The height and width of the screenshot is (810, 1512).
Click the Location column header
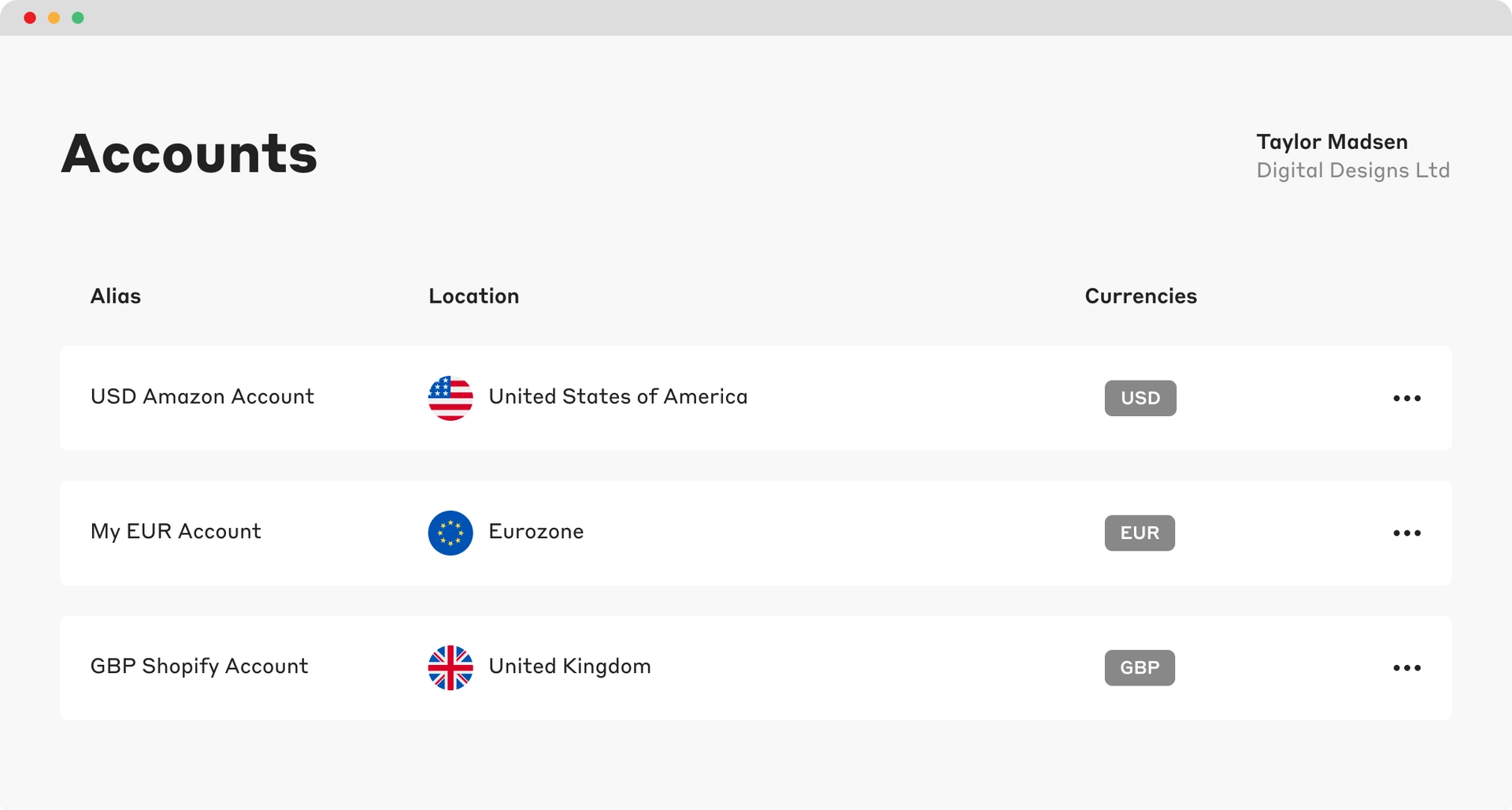(x=473, y=296)
